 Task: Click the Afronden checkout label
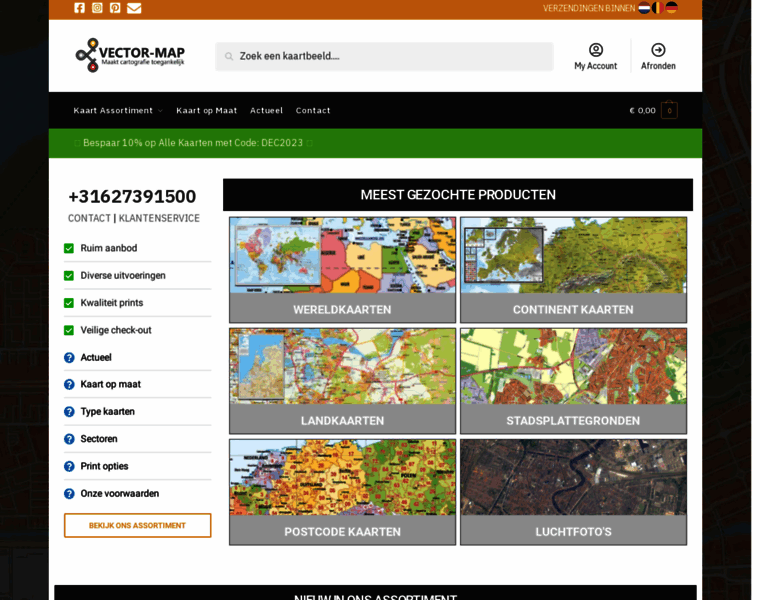(658, 66)
